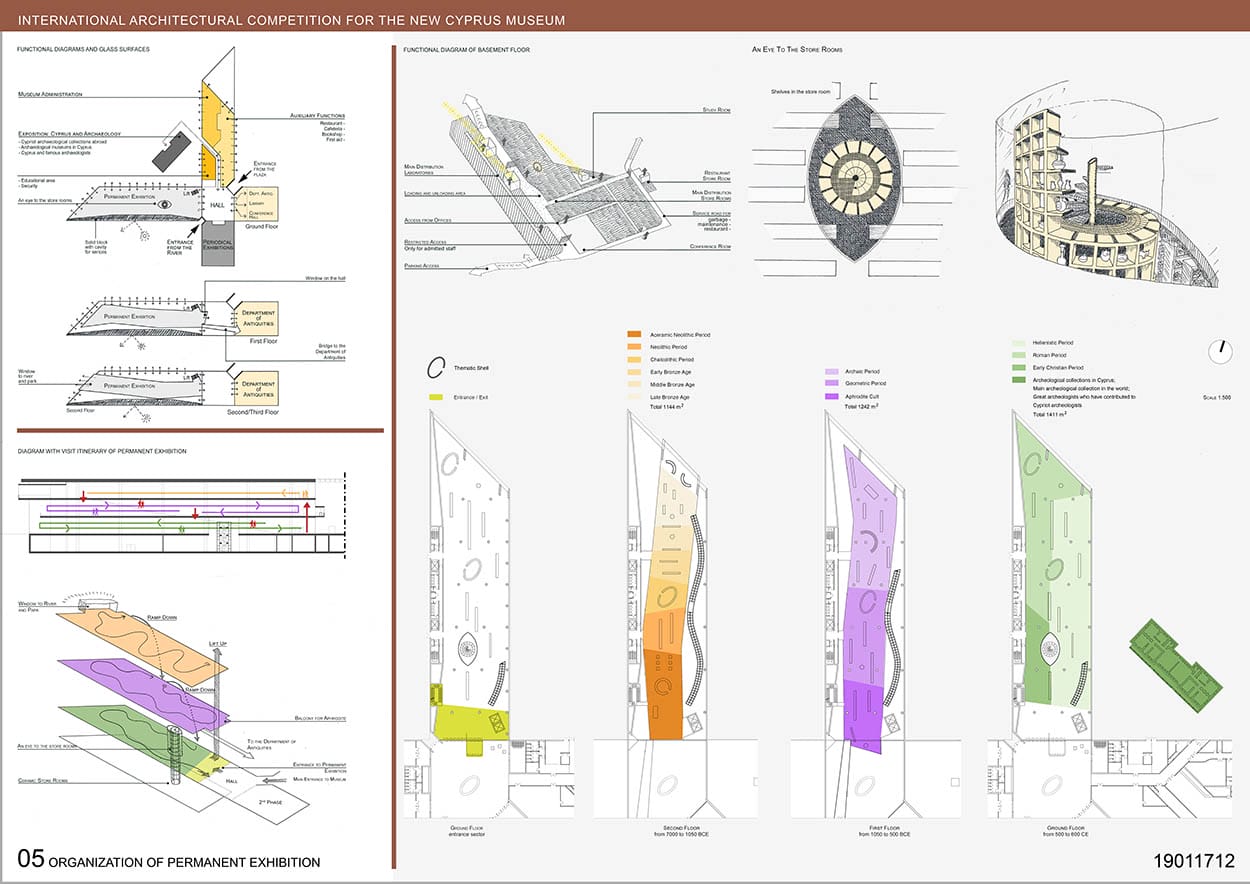Image resolution: width=1250 pixels, height=884 pixels.
Task: Click the 'Shelves in the store room' label
Action: coord(801,91)
